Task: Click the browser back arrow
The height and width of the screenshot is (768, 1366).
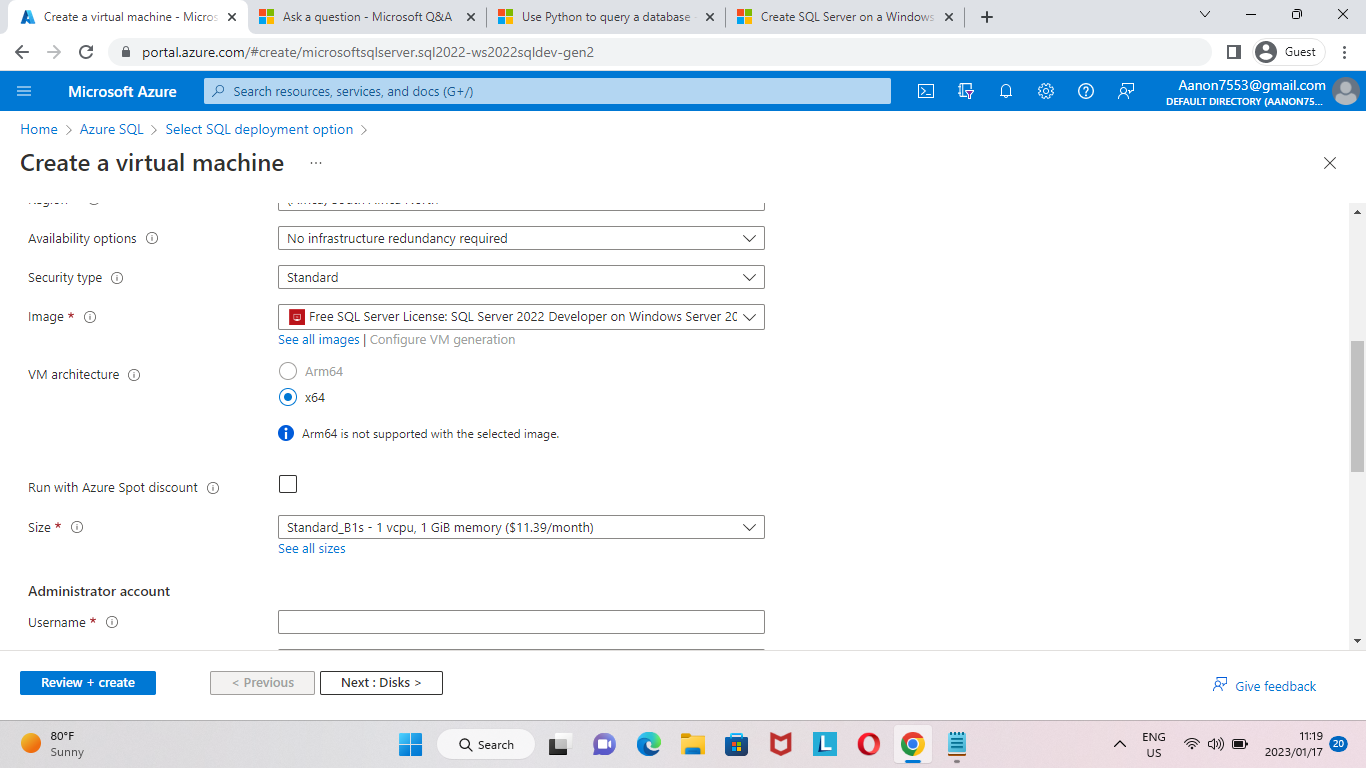Action: click(22, 52)
